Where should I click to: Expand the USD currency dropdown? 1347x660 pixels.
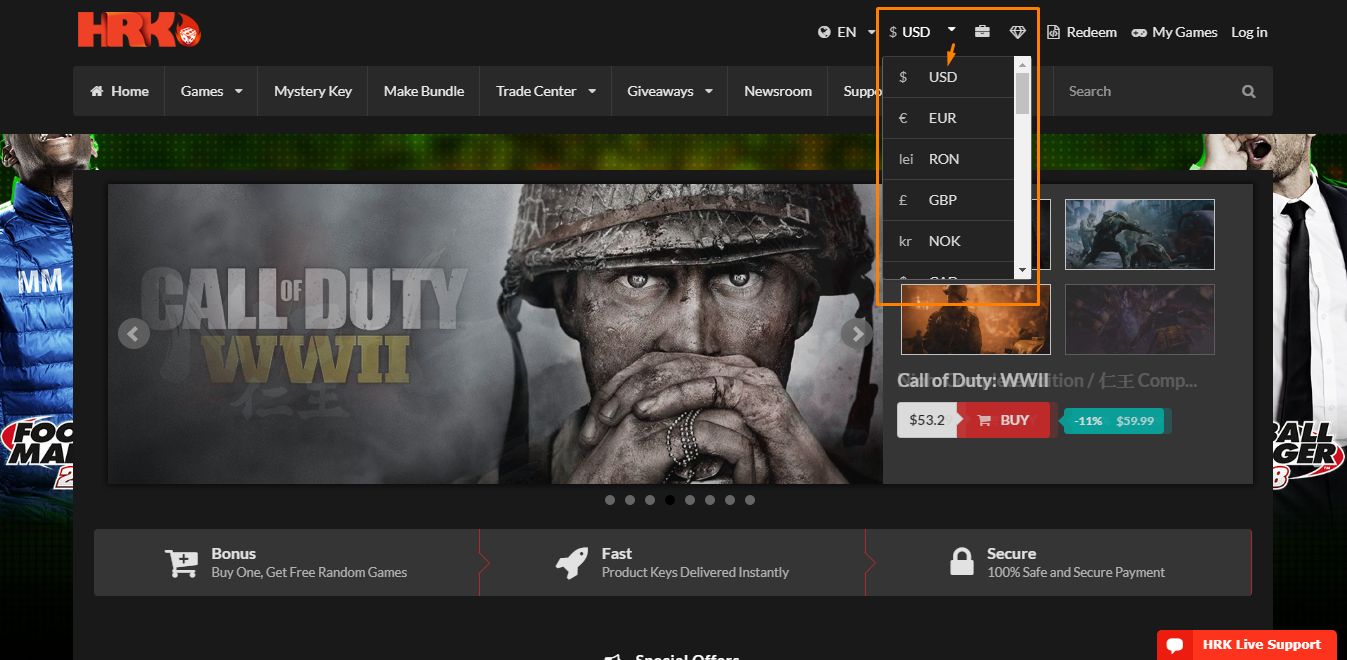[922, 32]
